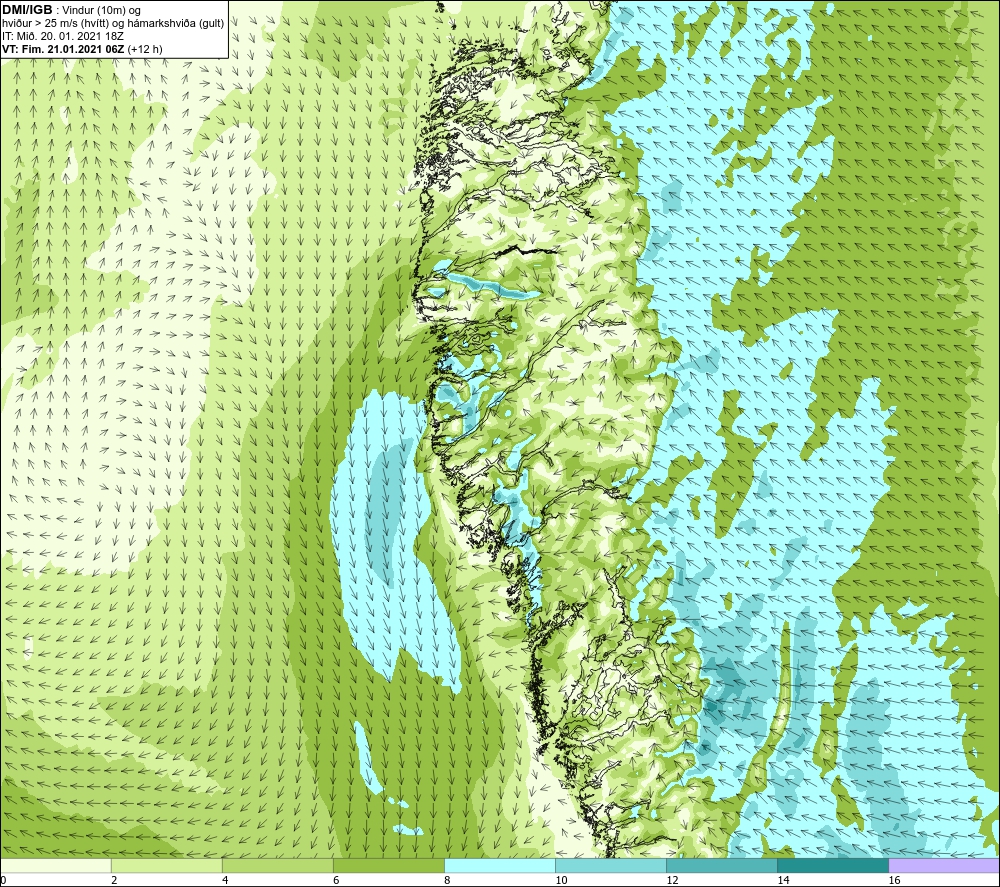The image size is (1000, 887).
Task: Click 'Vindur (10m) og' in the title line
Action: [x=101, y=11]
